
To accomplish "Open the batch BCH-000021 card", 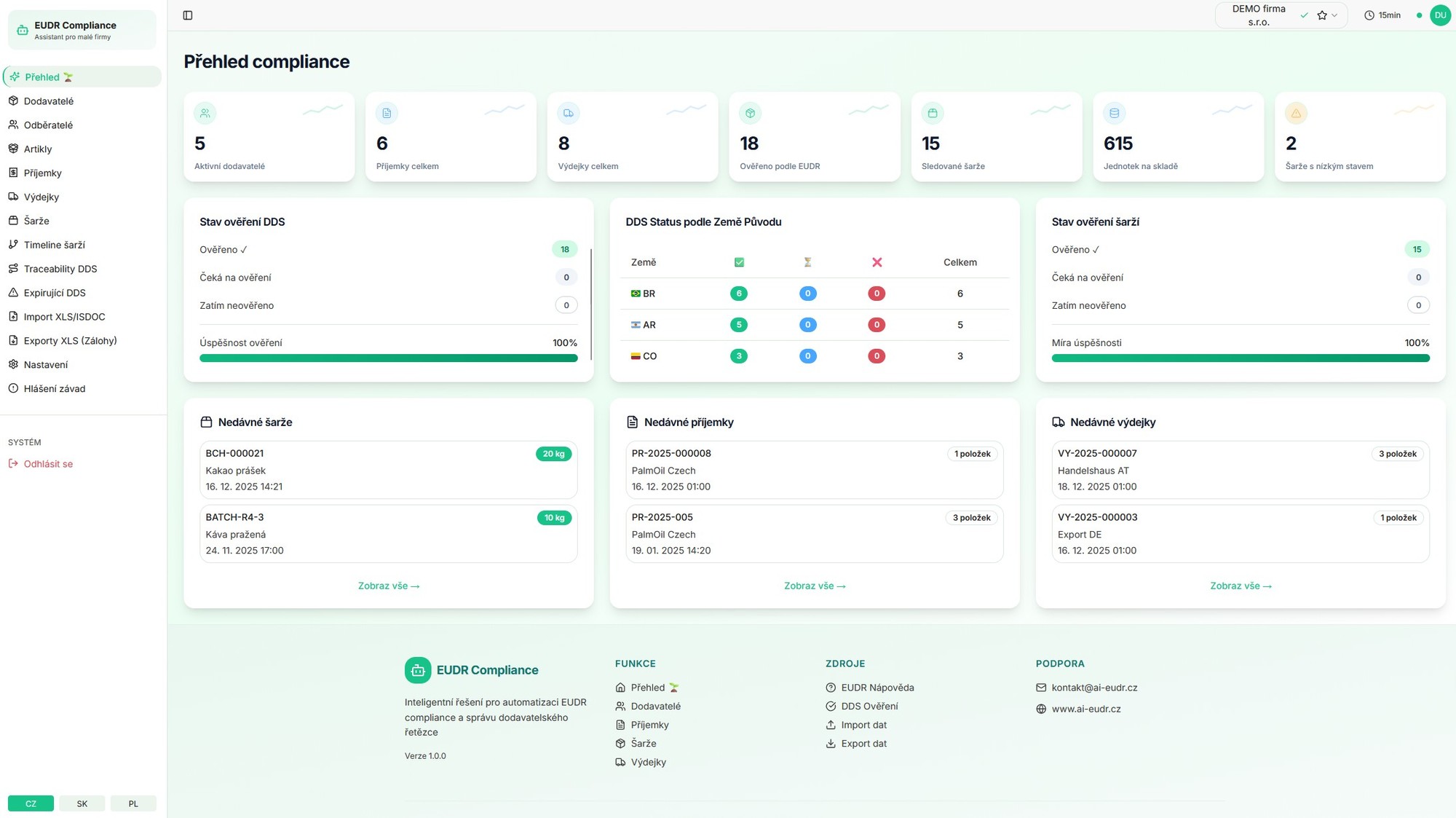I will 388,470.
